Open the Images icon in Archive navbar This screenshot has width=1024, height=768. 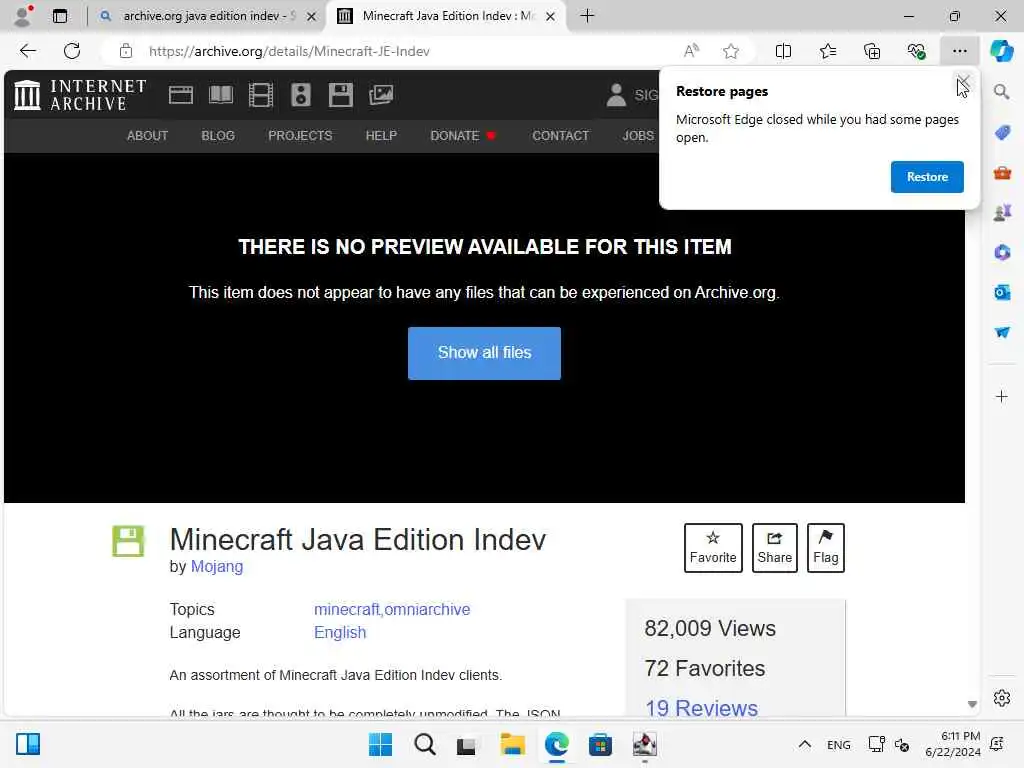point(381,95)
